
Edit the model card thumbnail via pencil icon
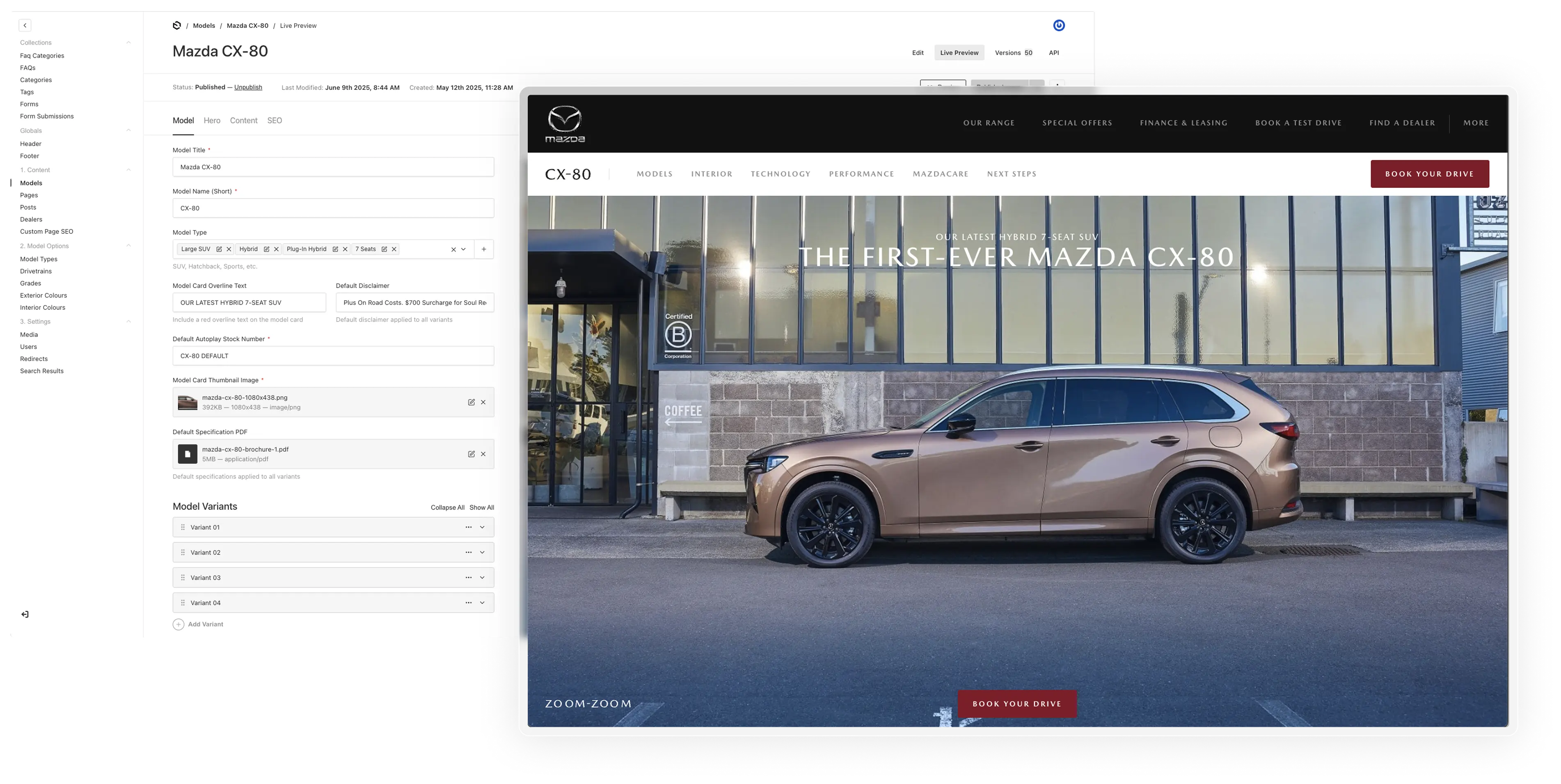click(x=471, y=402)
